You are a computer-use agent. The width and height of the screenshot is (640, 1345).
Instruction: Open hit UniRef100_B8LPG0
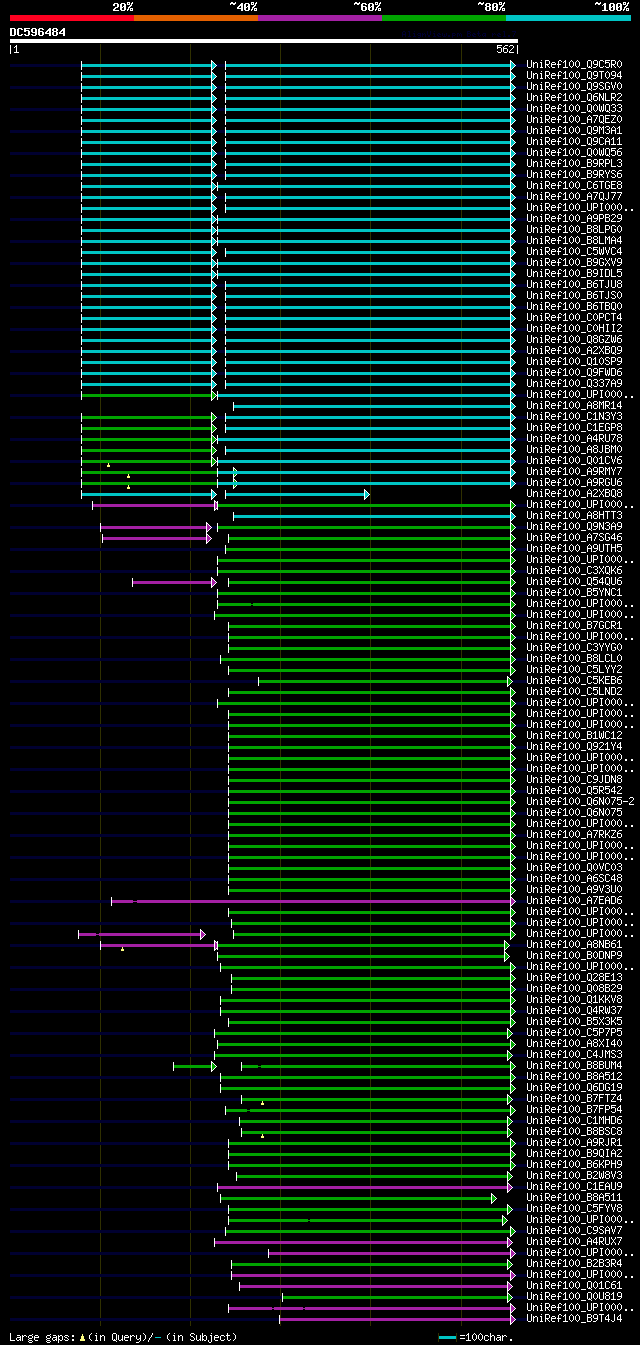[x=574, y=229]
